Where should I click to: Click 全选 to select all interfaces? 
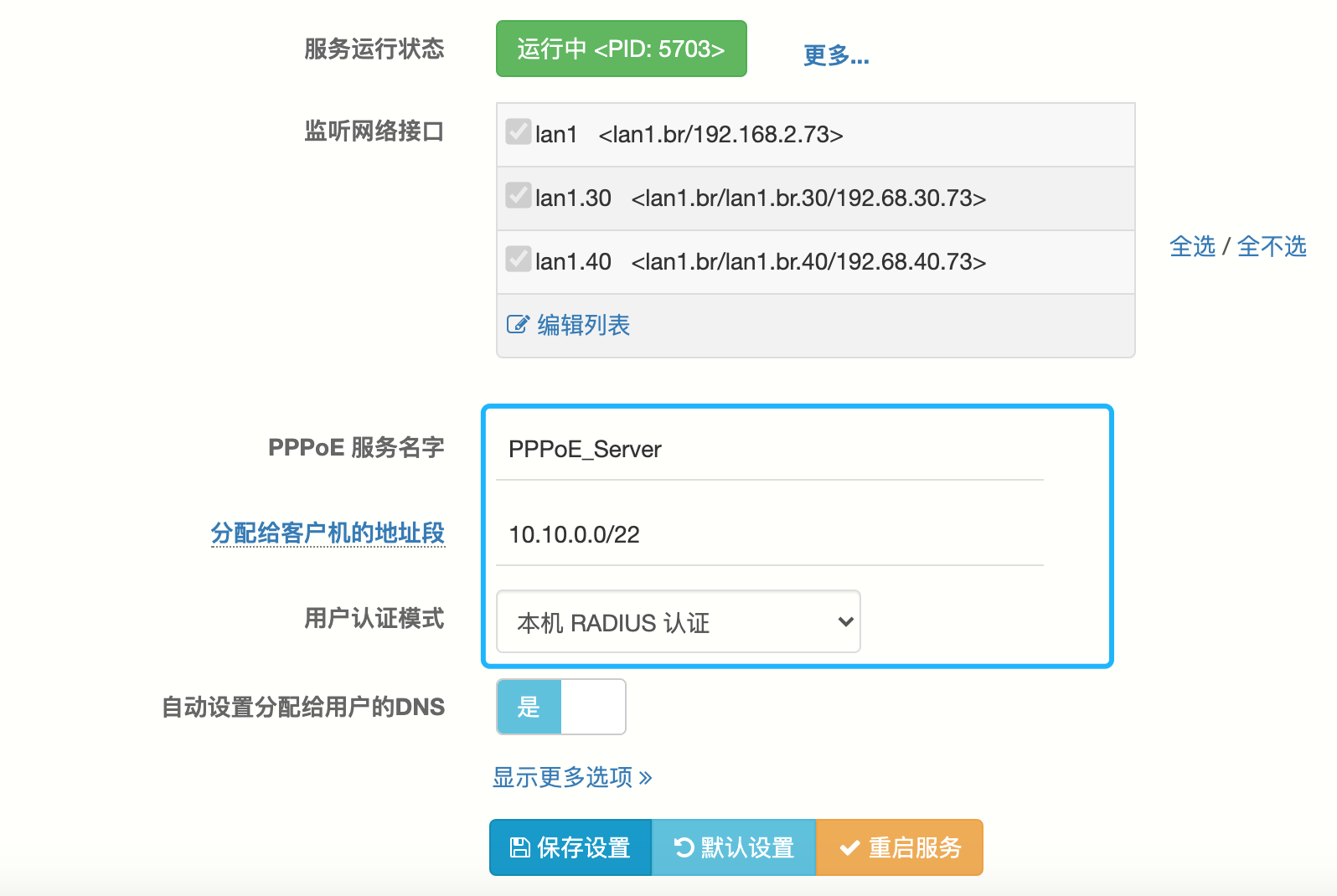[x=1191, y=246]
